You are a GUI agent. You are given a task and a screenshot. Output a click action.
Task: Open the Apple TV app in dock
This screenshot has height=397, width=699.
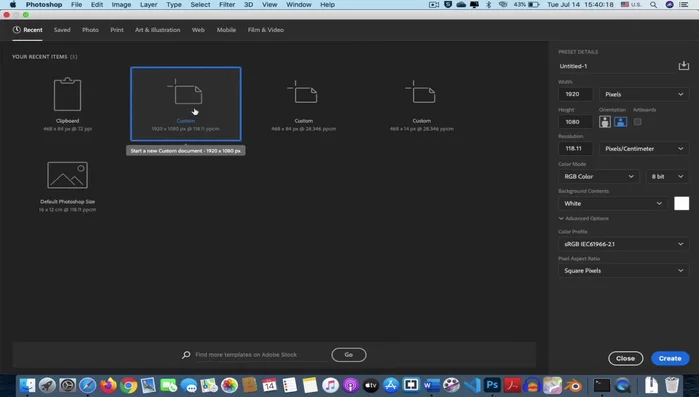(x=370, y=385)
